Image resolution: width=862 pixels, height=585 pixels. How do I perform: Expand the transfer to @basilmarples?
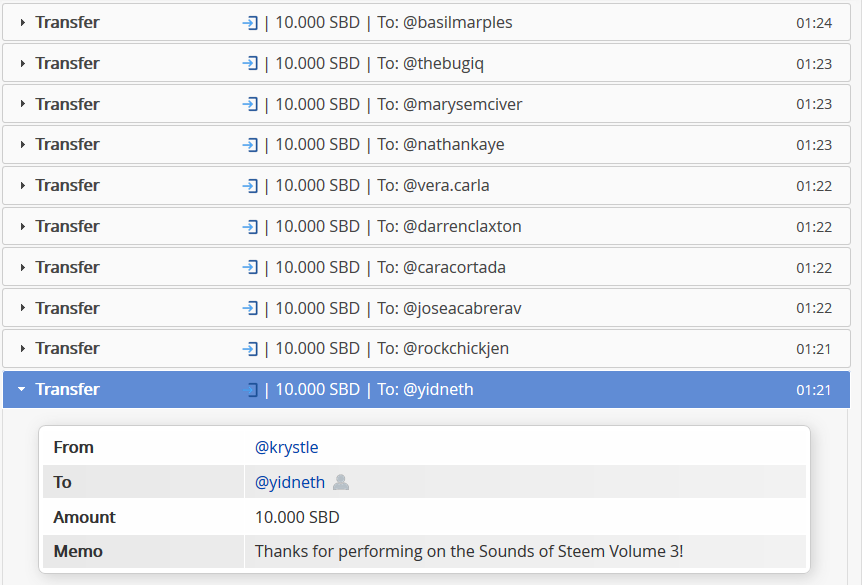click(x=23, y=23)
